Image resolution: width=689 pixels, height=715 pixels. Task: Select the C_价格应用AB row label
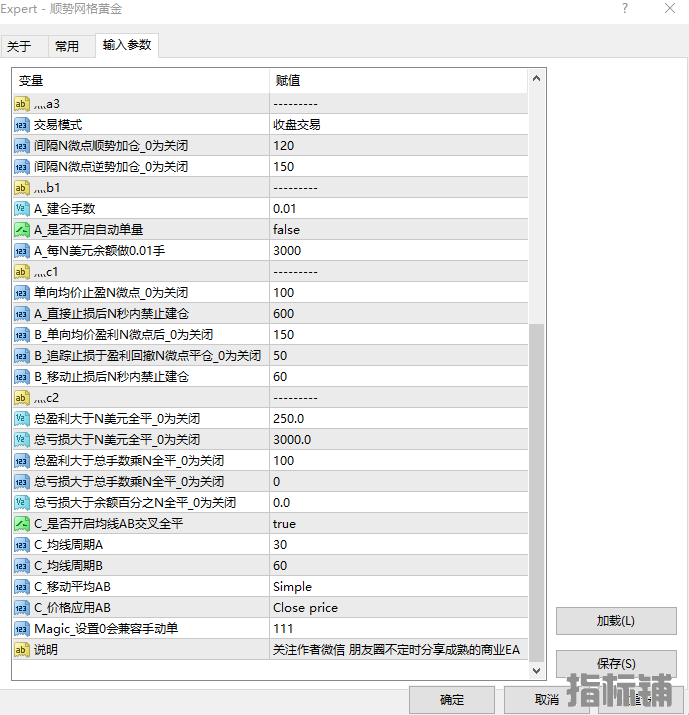pos(73,607)
